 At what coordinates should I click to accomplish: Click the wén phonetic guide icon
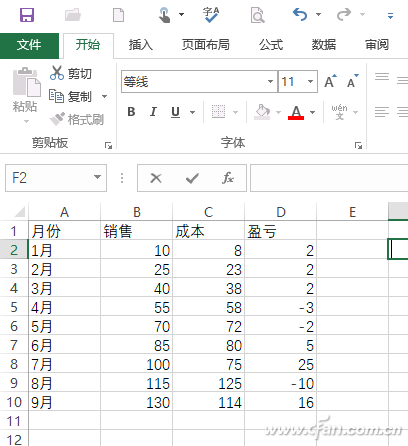tap(339, 112)
